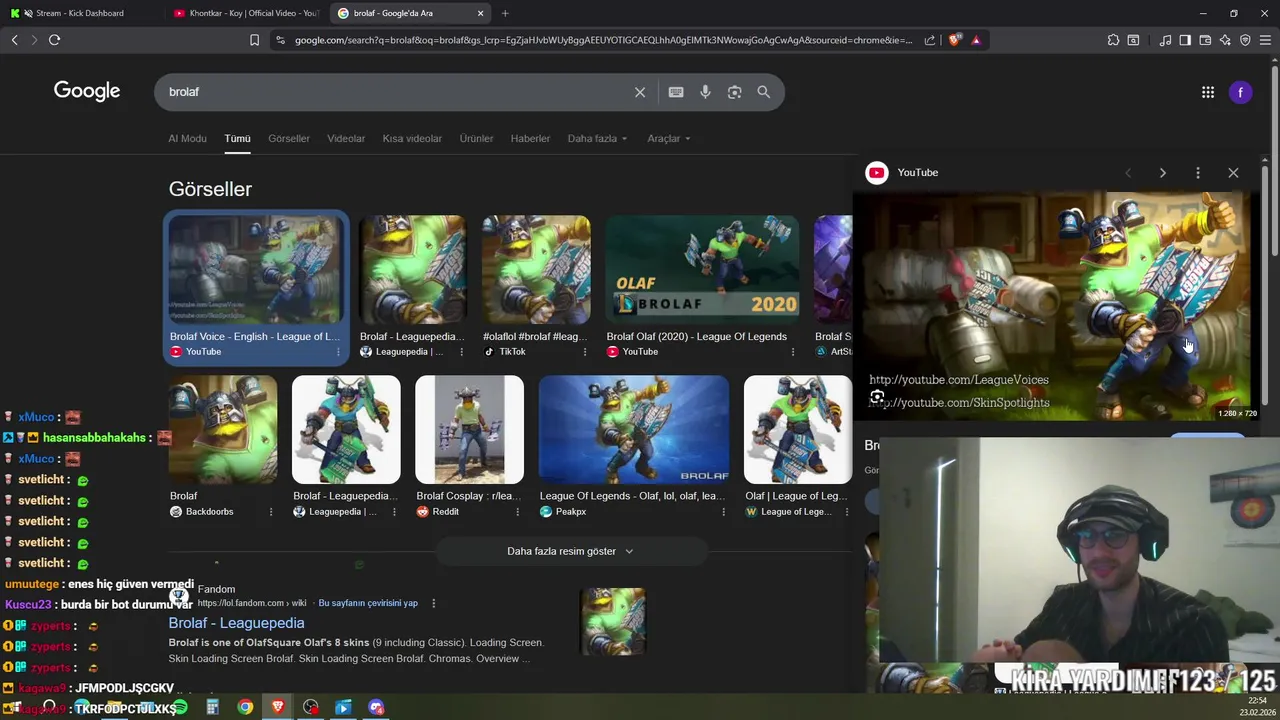Open Calculator from the taskbar
This screenshot has width=1280, height=720.
[212, 708]
